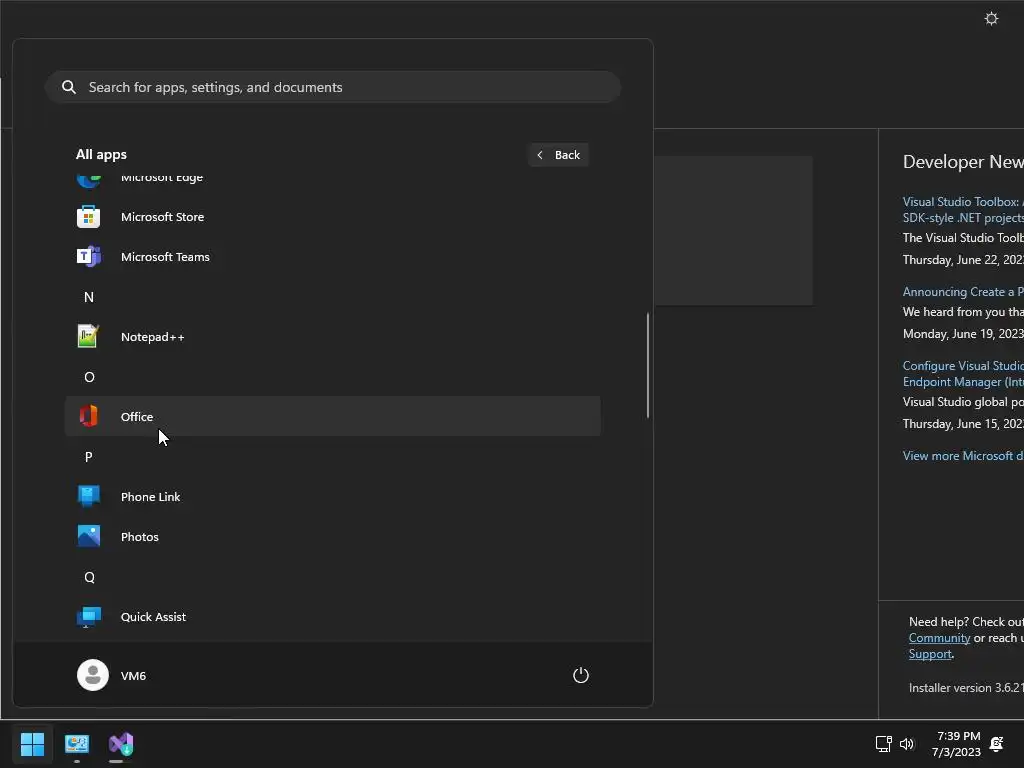Viewport: 1024px width, 768px height.
Task: Click Back button in All apps
Action: 558,155
